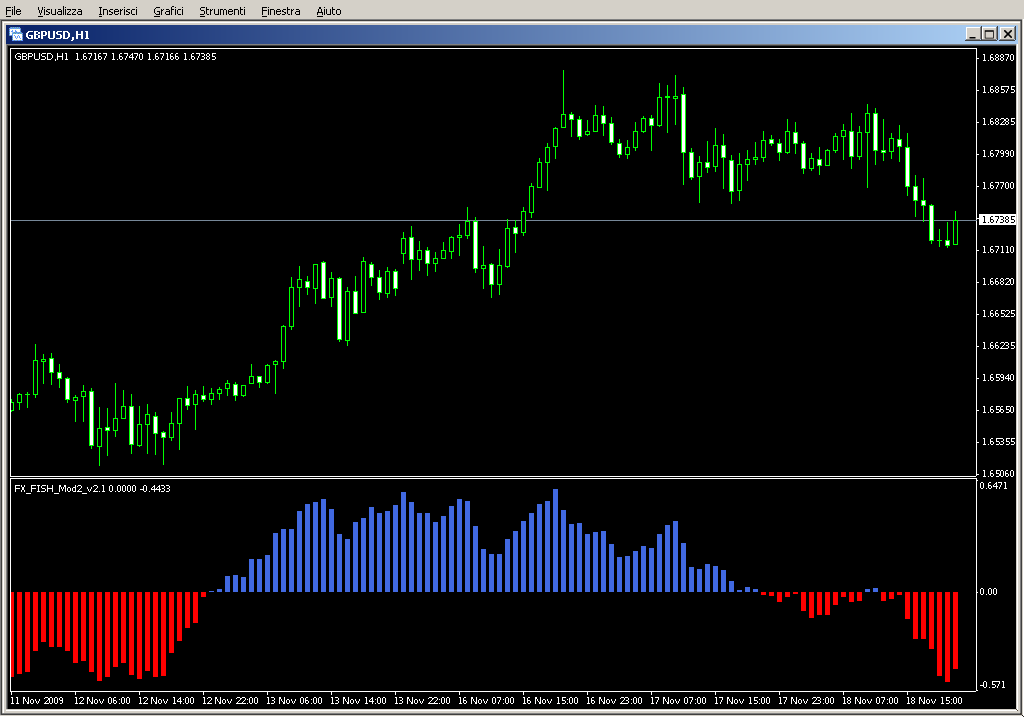This screenshot has width=1024, height=717.
Task: Click the 12 Nov 14:00 time label
Action: point(166,701)
